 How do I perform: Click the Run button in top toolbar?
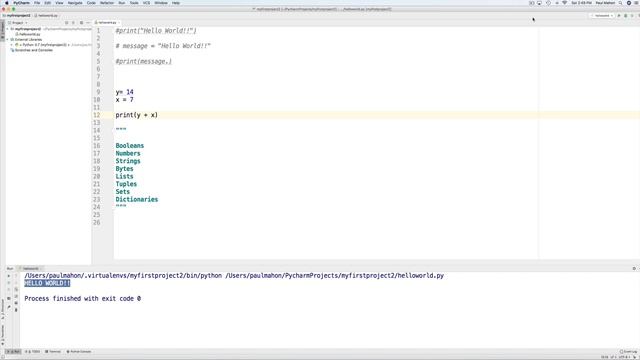pyautogui.click(x=619, y=16)
